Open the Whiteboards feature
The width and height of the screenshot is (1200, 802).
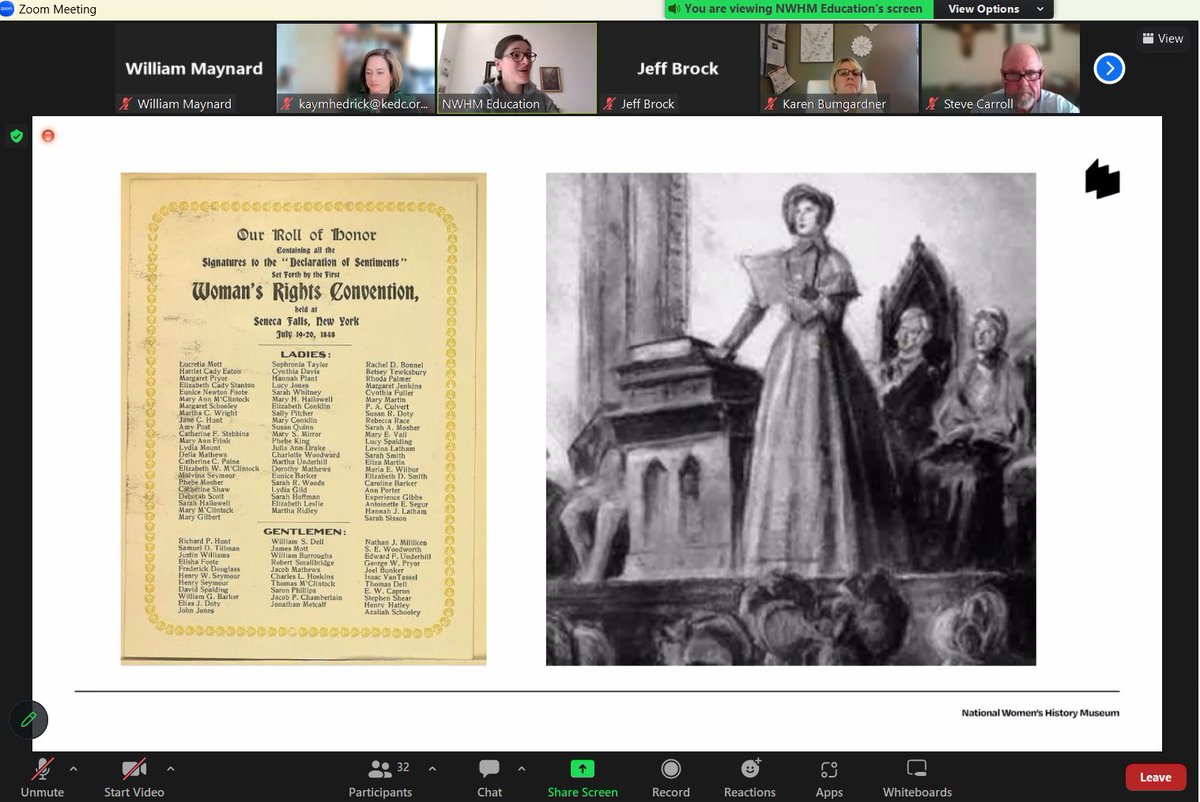[x=916, y=777]
